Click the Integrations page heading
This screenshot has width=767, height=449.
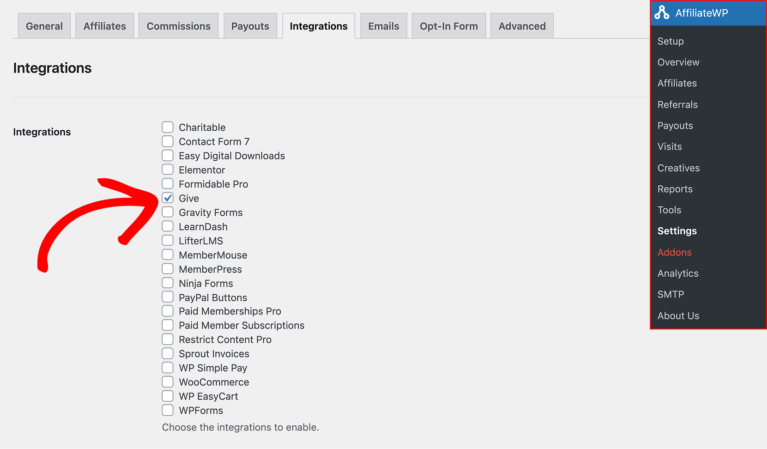coord(52,68)
